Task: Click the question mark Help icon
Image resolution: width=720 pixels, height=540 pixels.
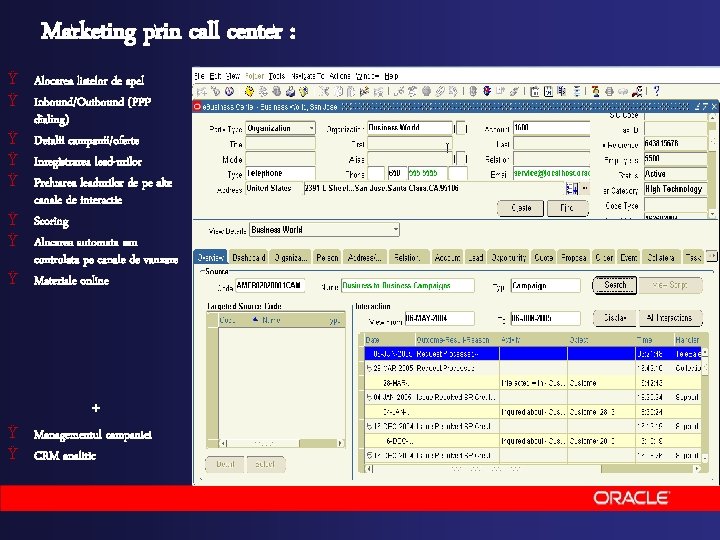Action: [657, 91]
